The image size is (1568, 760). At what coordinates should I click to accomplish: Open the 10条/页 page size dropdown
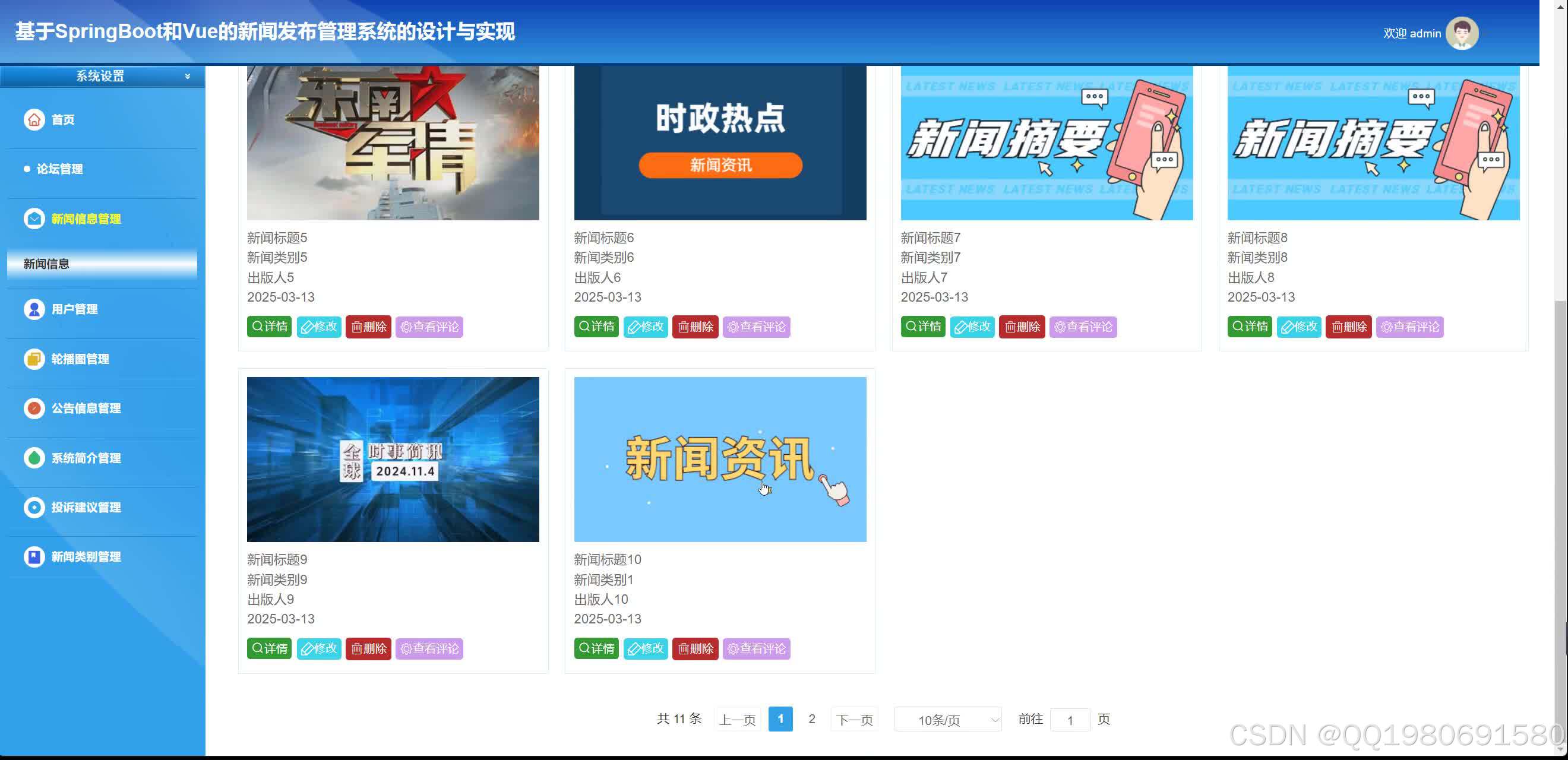point(947,719)
